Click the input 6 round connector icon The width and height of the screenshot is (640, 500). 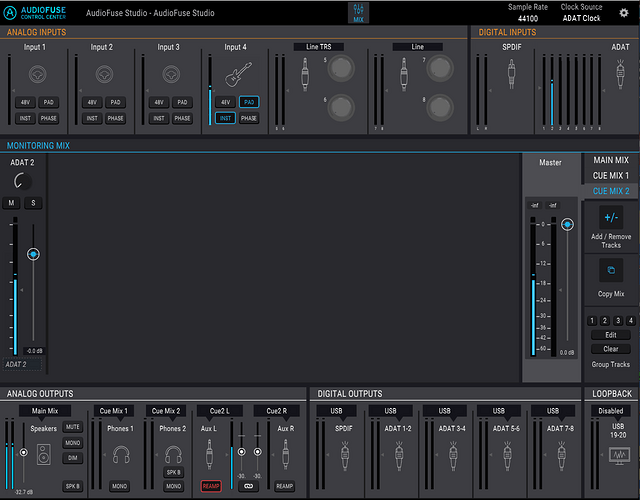341,107
